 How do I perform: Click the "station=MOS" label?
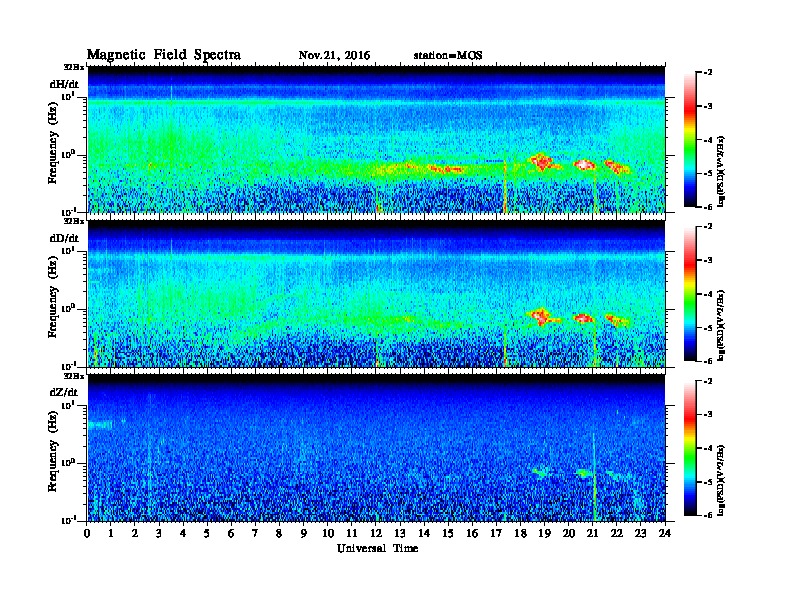[448, 55]
